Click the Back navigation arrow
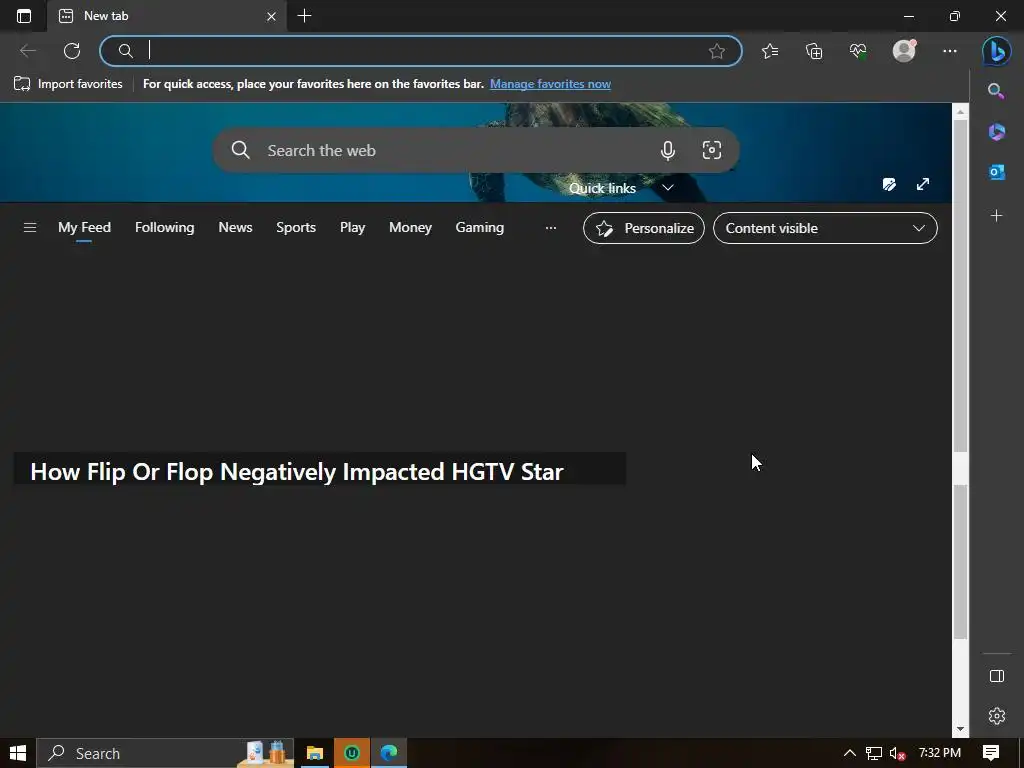The image size is (1024, 768). [27, 51]
